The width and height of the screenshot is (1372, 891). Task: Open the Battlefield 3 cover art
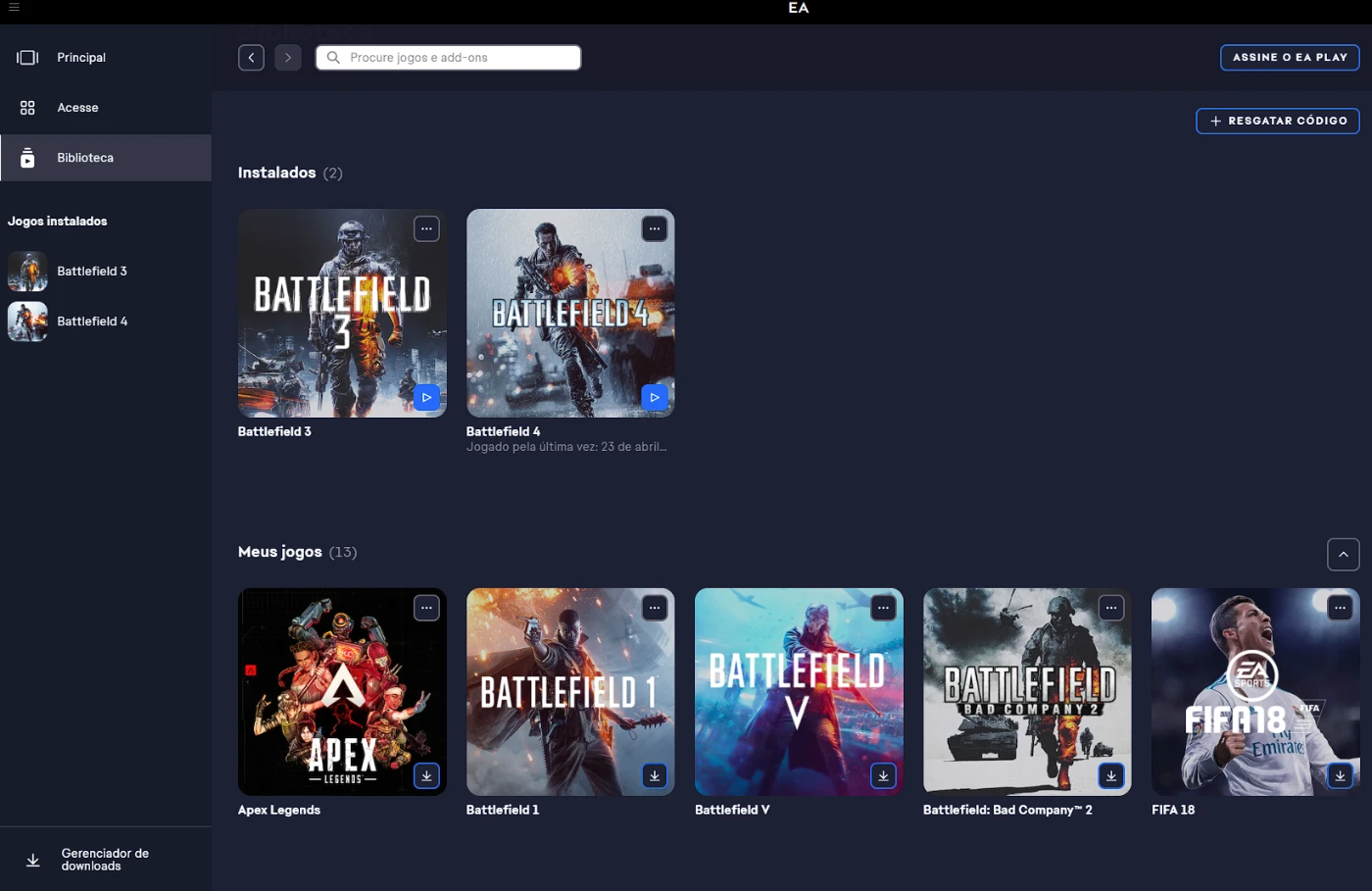click(342, 313)
